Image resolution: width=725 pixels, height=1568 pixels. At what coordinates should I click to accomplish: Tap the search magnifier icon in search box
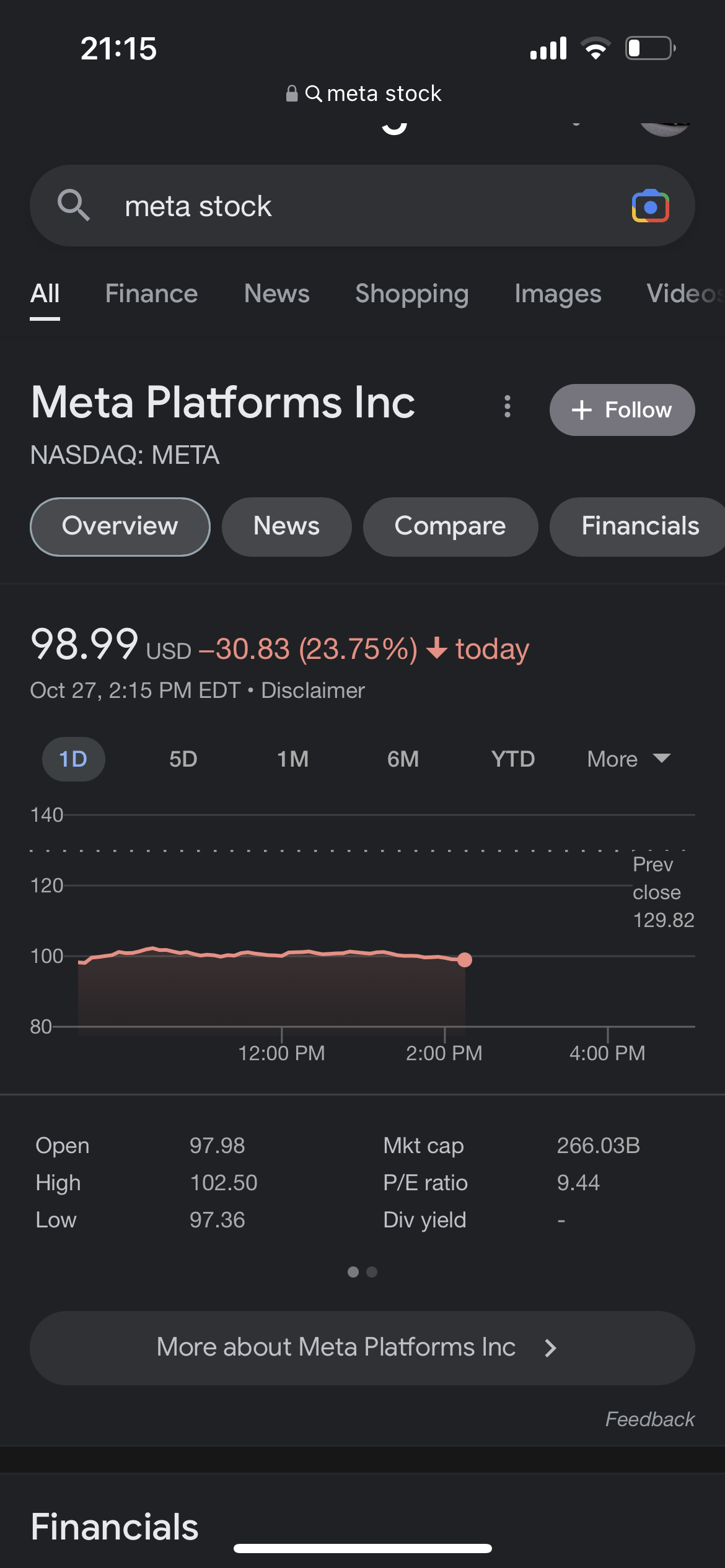point(73,205)
